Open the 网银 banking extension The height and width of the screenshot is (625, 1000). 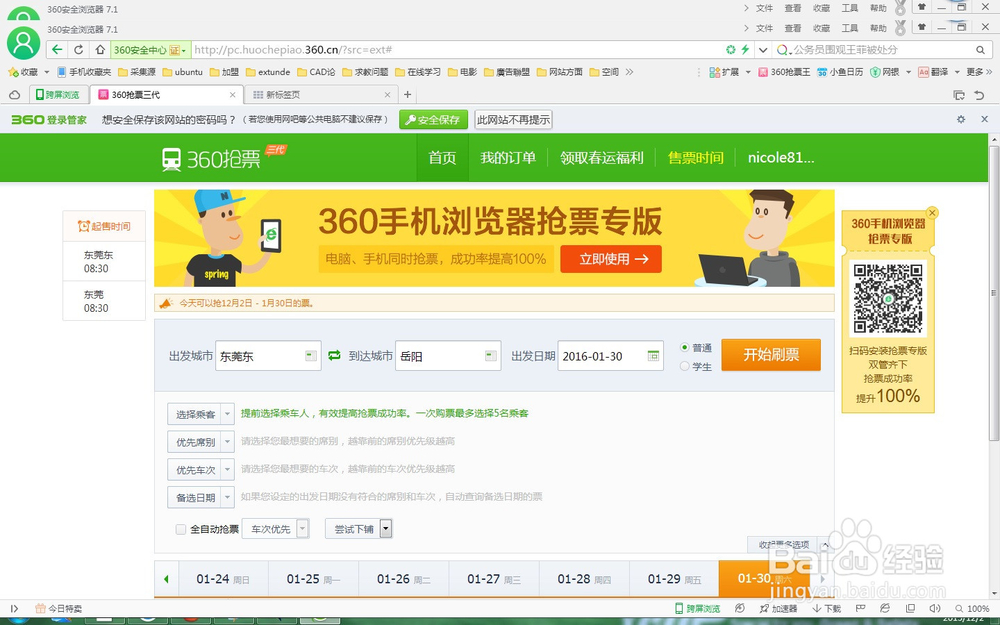pyautogui.click(x=885, y=72)
